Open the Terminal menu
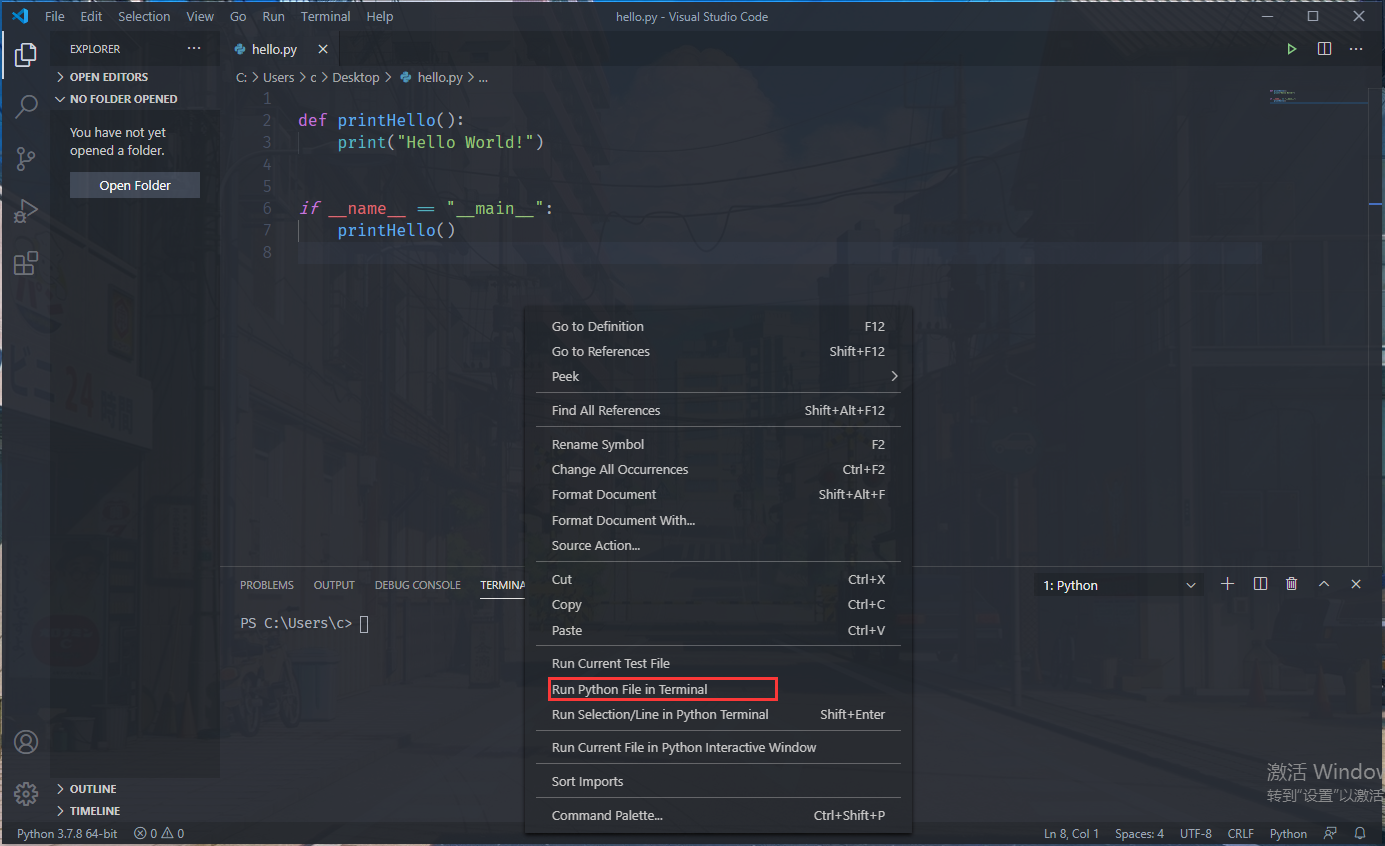 click(325, 16)
